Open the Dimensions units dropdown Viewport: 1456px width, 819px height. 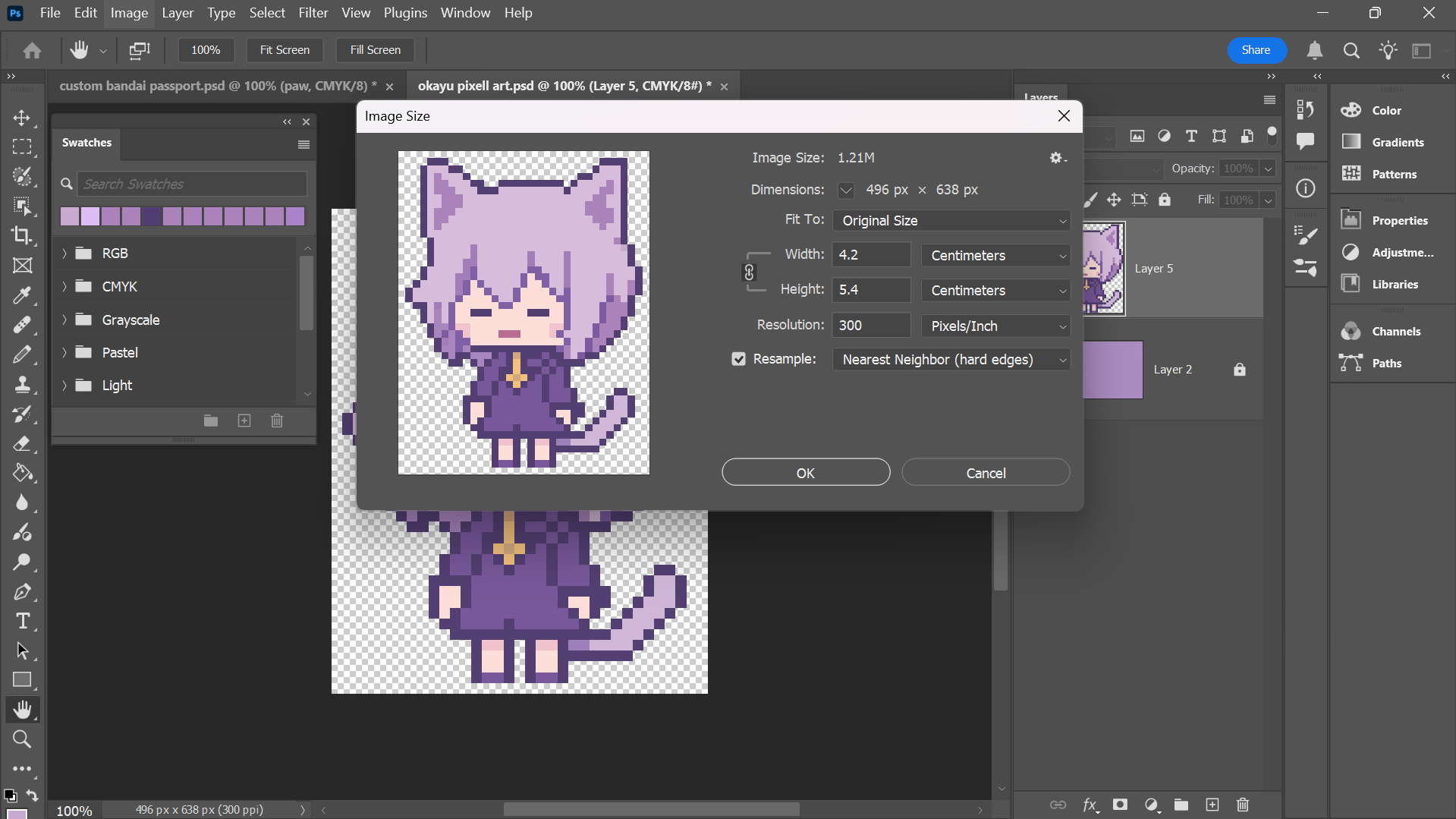pos(845,191)
